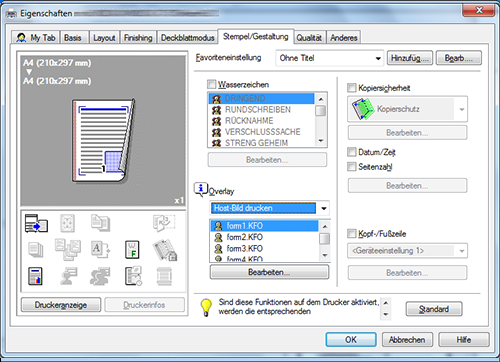Click the user icon on My Tab
500x362 pixels.
(x=21, y=38)
